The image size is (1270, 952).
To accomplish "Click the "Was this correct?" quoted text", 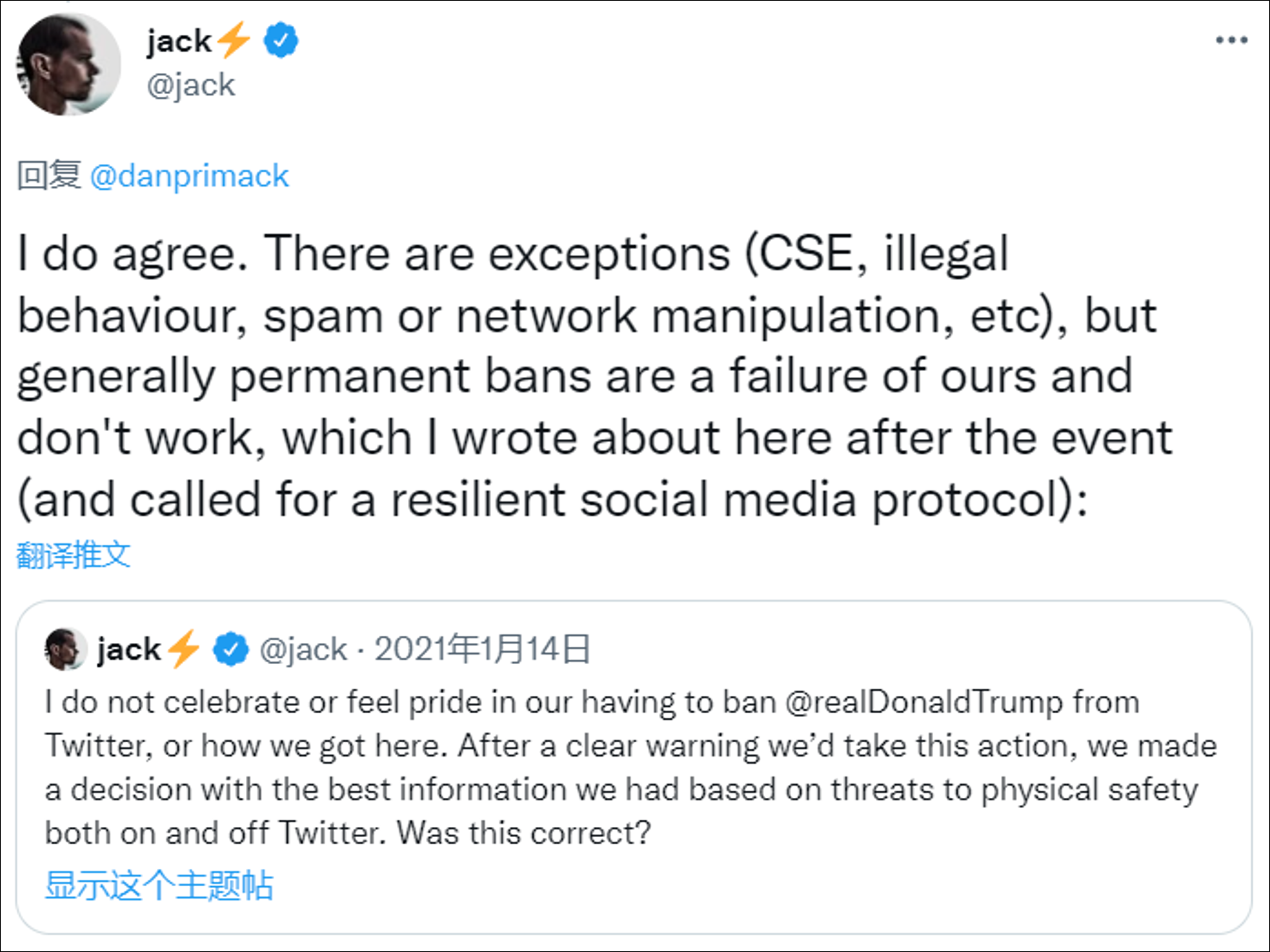I will coord(524,833).
